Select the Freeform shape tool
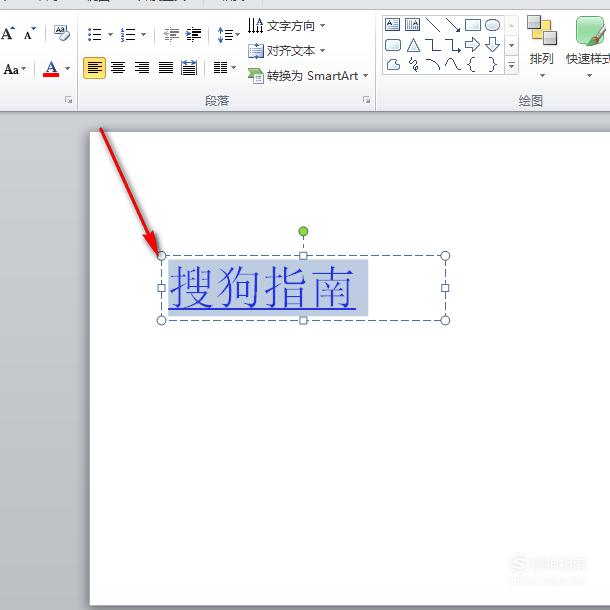The width and height of the screenshot is (610, 610). (393, 64)
